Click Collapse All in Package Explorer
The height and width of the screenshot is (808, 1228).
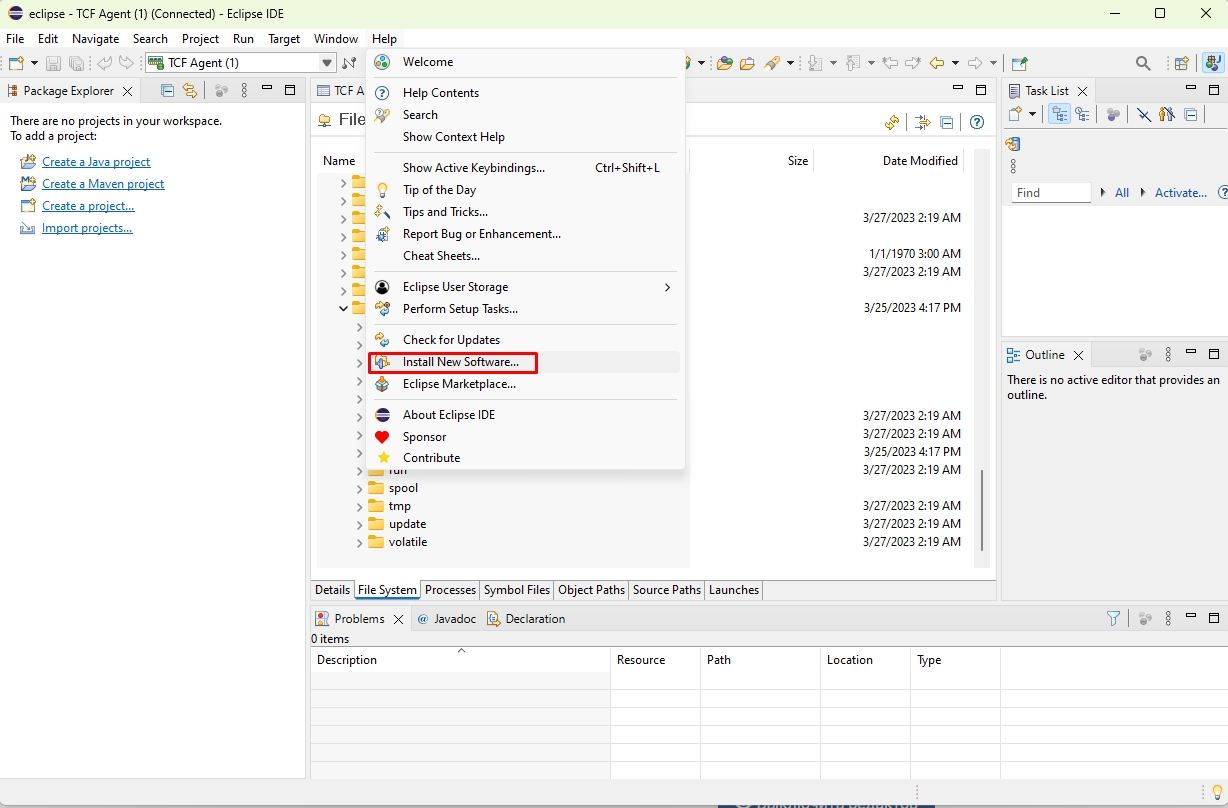point(167,90)
